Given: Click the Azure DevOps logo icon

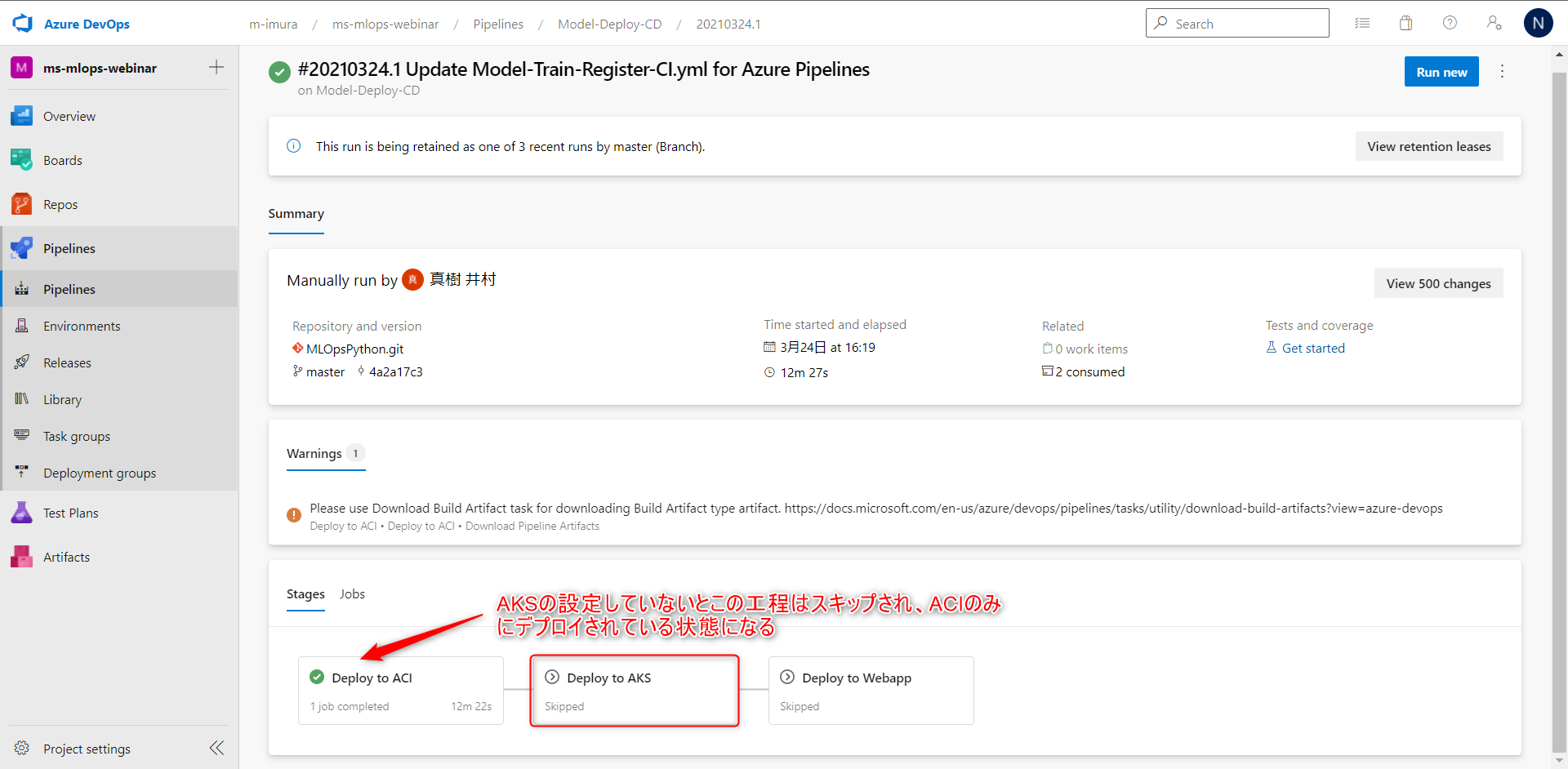Looking at the screenshot, I should pyautogui.click(x=22, y=23).
